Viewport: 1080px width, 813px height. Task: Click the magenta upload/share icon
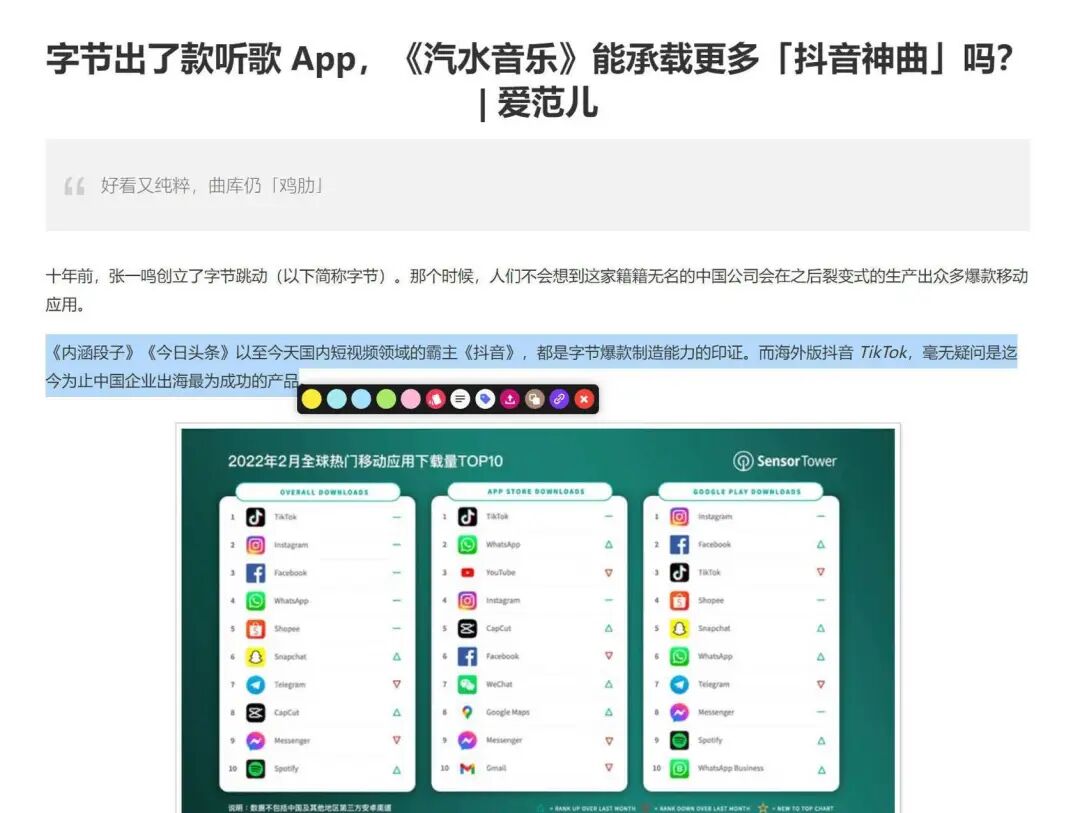pyautogui.click(x=510, y=399)
